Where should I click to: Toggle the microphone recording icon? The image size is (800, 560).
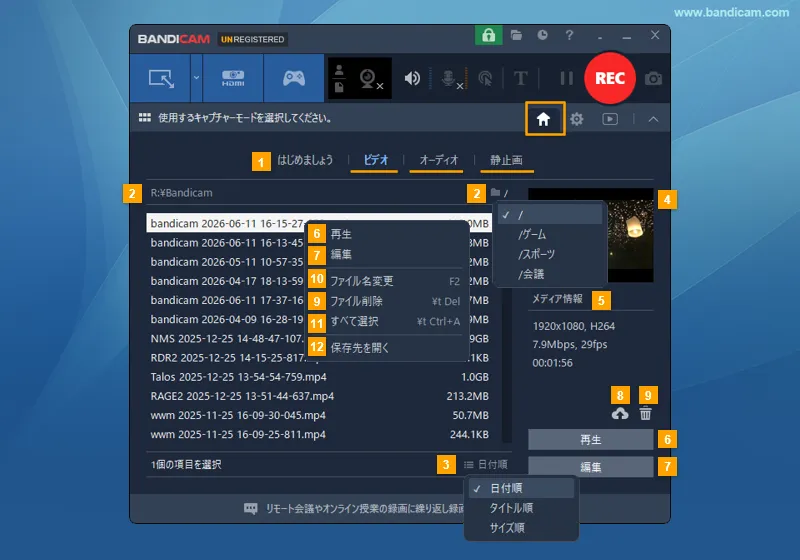pos(451,79)
